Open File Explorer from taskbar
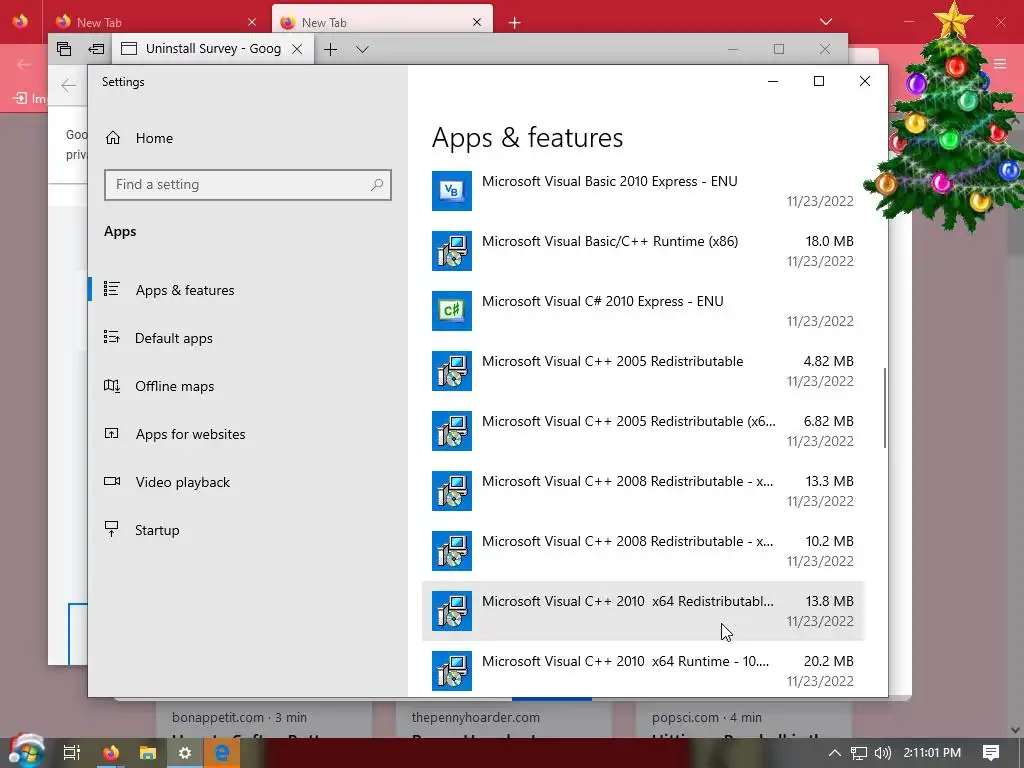 [x=148, y=753]
